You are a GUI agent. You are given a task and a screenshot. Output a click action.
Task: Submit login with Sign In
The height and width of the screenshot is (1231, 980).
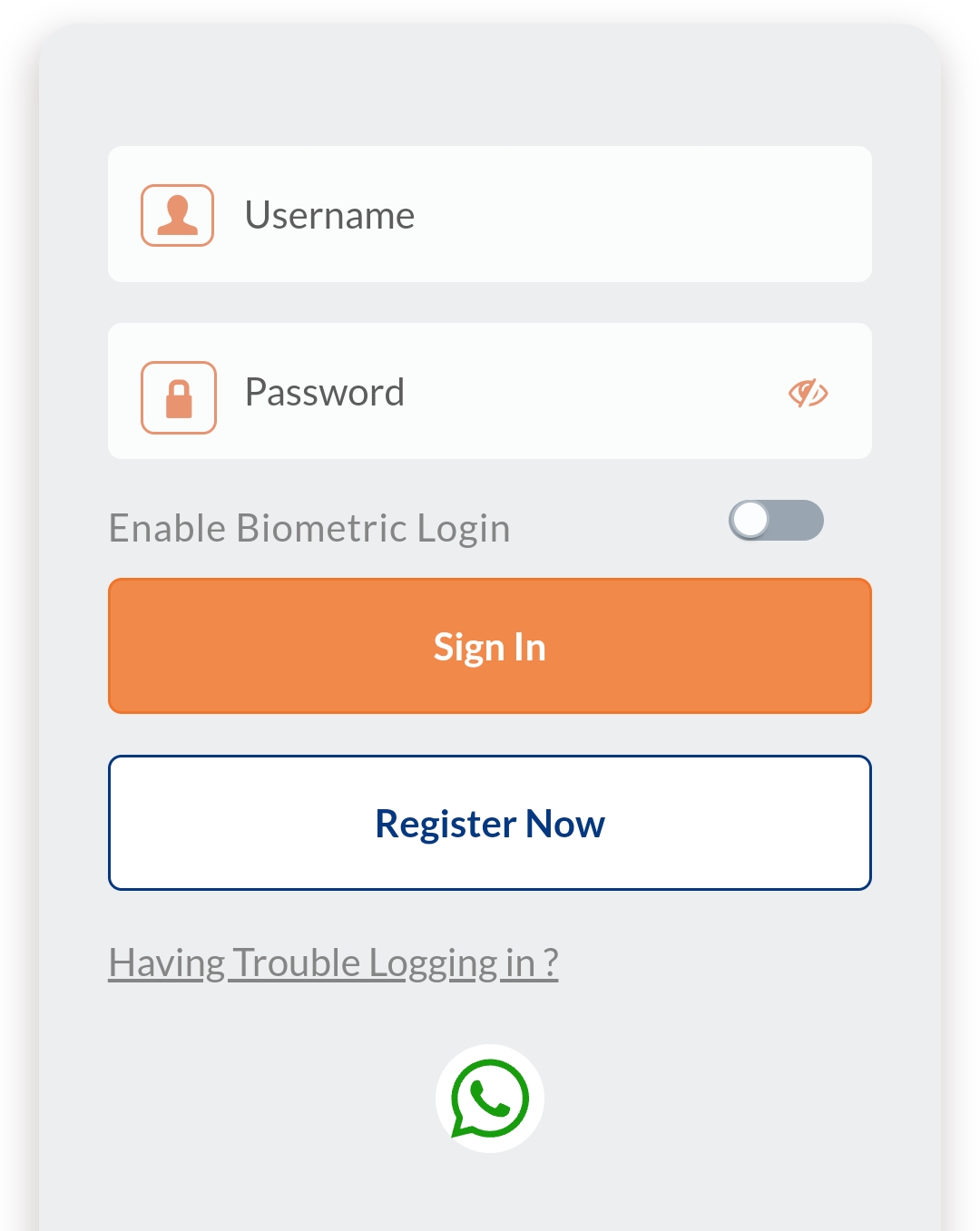[490, 646]
